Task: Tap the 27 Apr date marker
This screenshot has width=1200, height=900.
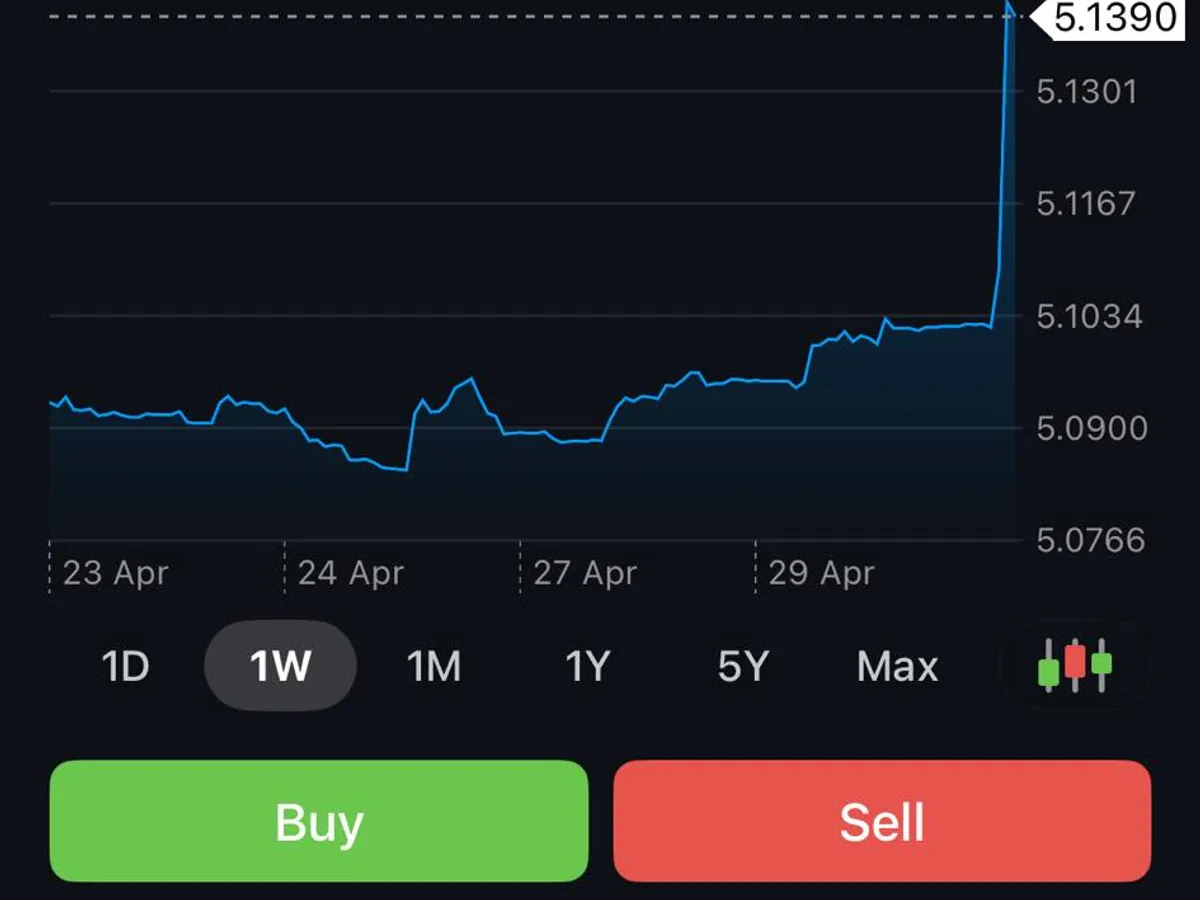Action: pos(586,573)
